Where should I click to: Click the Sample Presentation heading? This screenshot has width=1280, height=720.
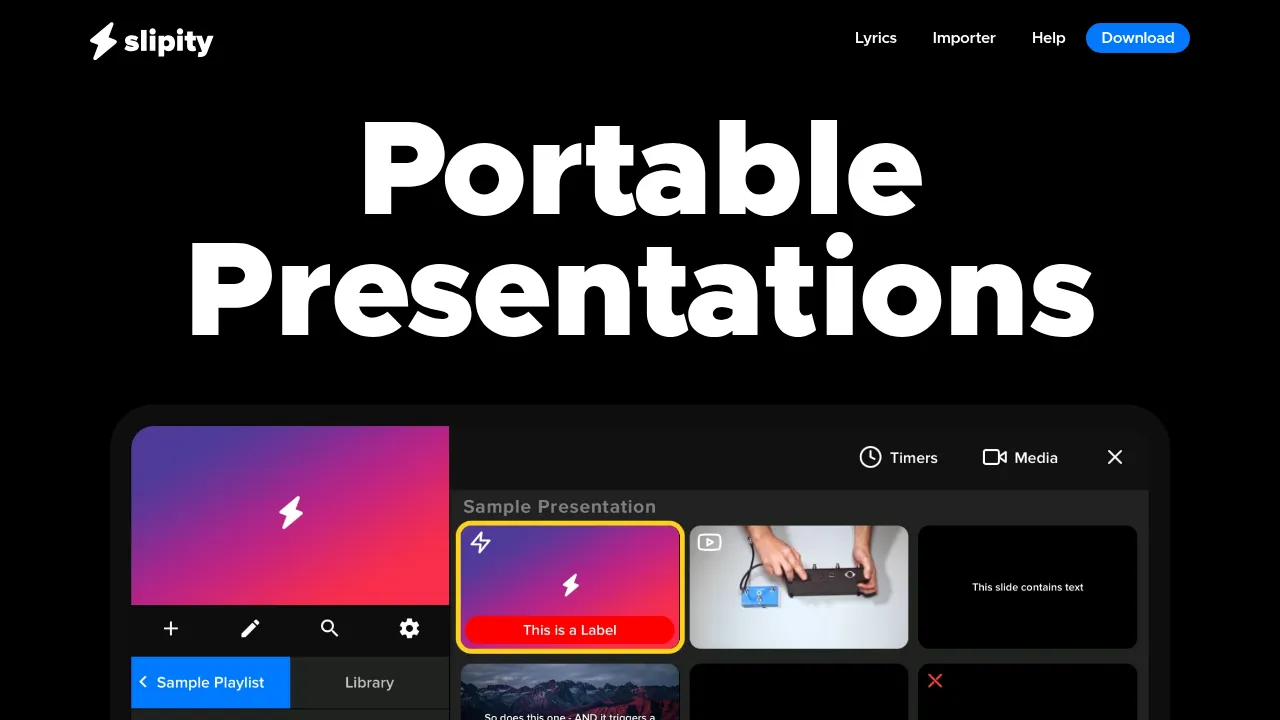[x=559, y=506]
